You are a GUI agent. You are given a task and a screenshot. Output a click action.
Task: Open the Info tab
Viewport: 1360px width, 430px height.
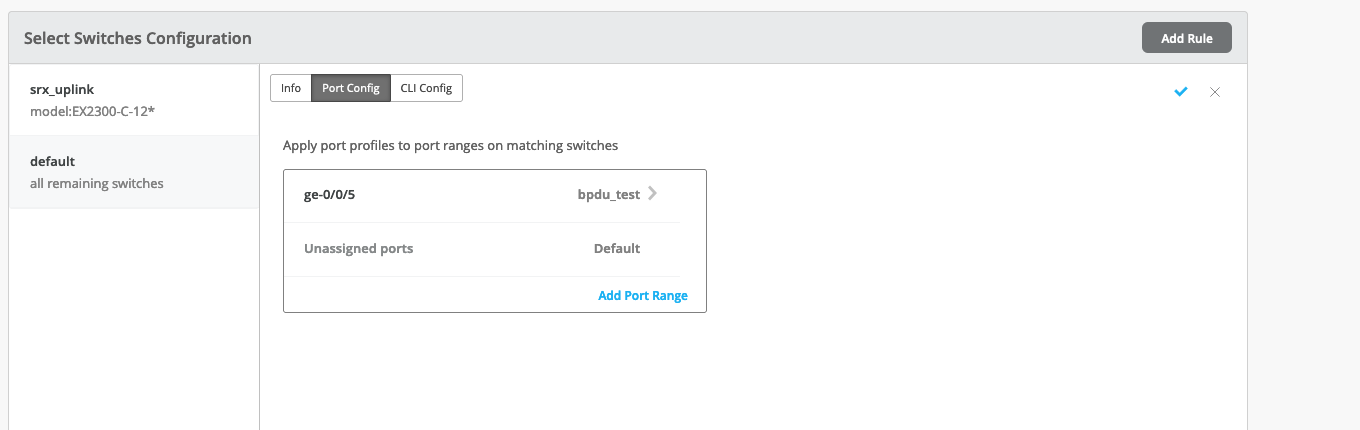pos(291,88)
